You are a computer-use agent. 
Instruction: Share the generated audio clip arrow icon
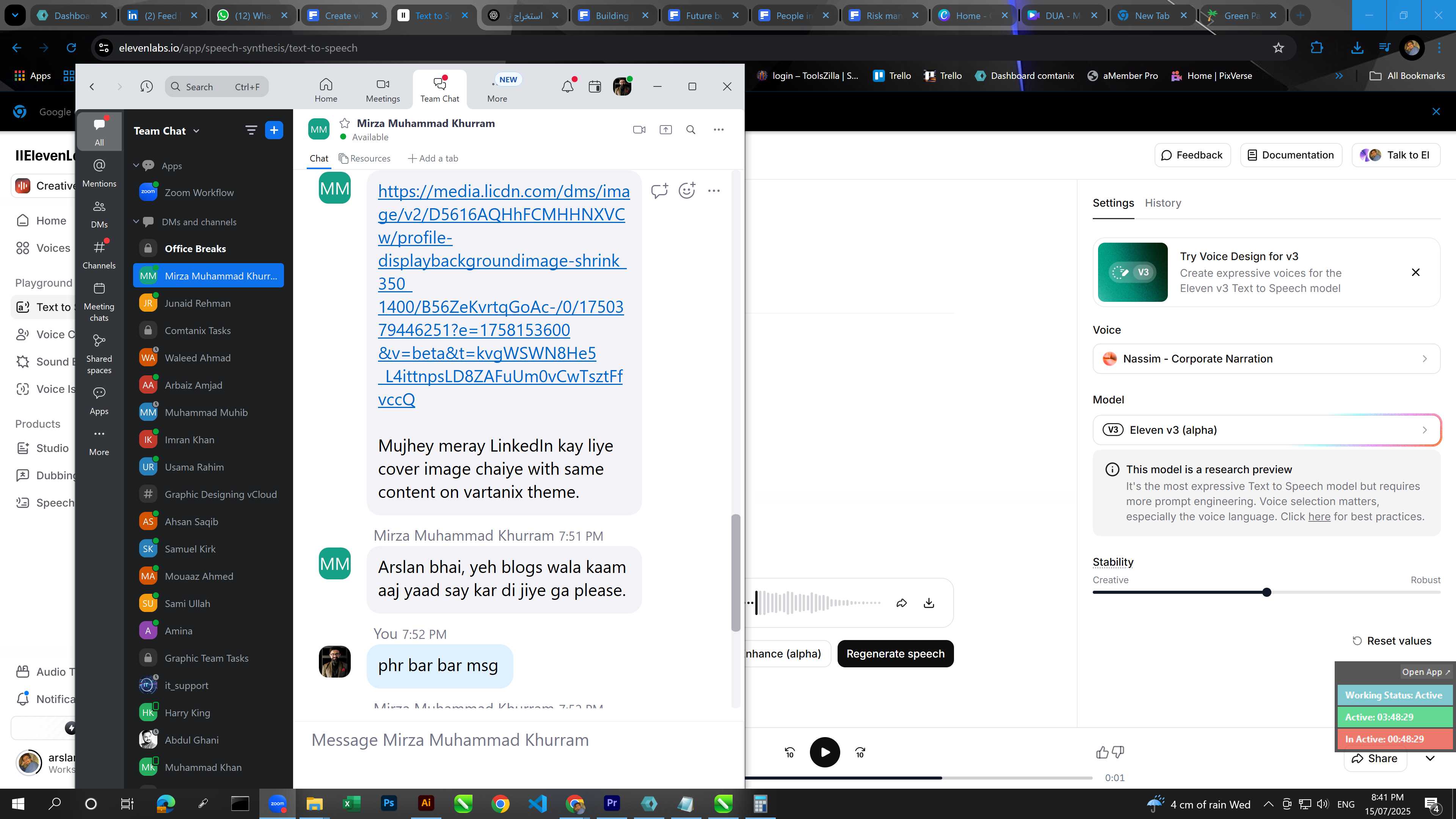click(x=902, y=603)
